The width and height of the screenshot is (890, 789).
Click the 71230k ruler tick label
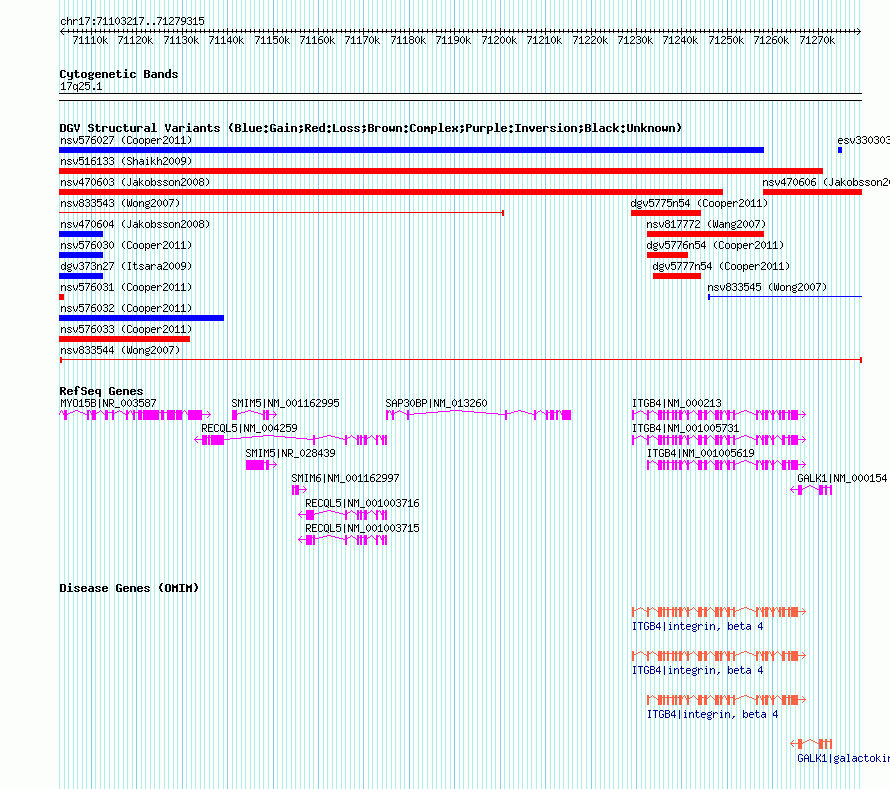(635, 40)
